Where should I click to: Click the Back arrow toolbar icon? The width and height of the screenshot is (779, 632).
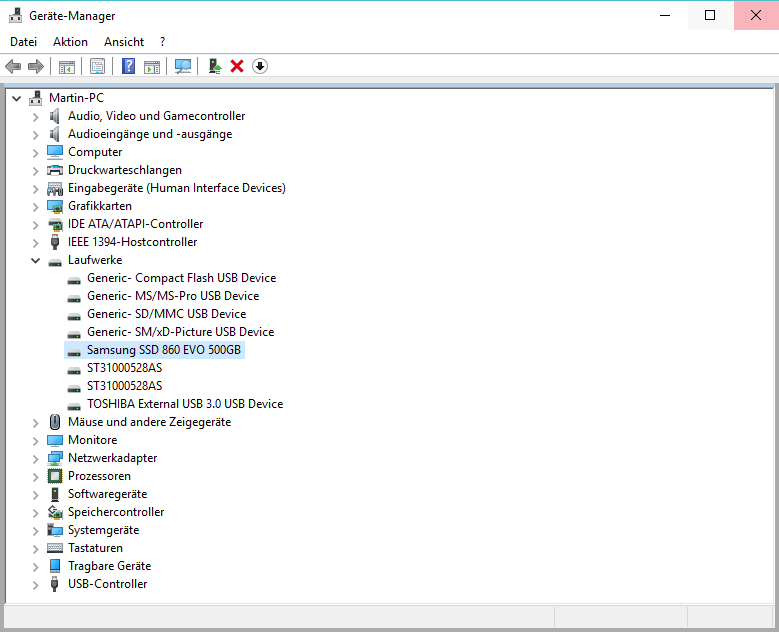13,66
